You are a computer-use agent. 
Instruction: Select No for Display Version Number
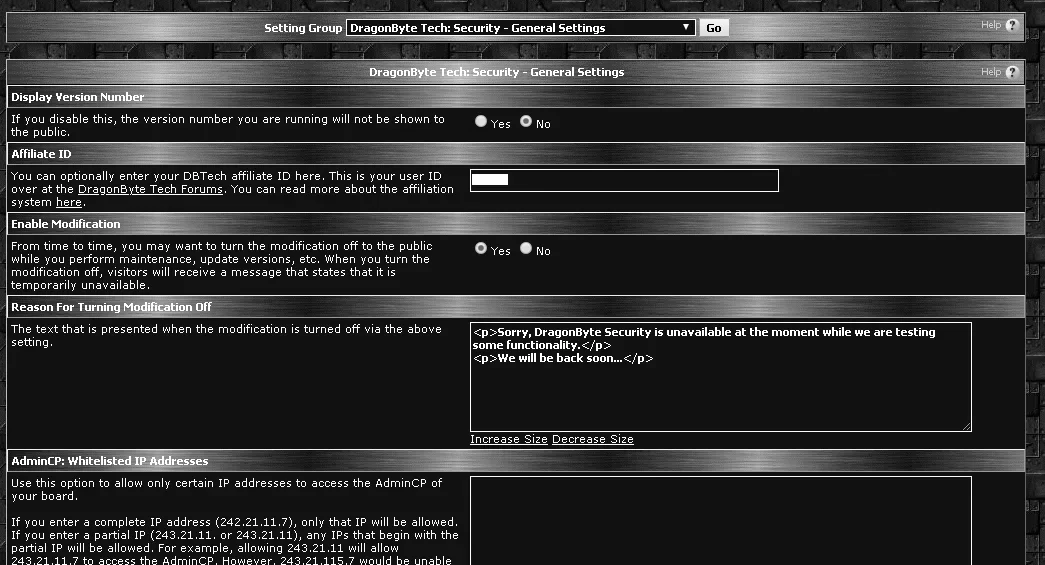[x=526, y=121]
